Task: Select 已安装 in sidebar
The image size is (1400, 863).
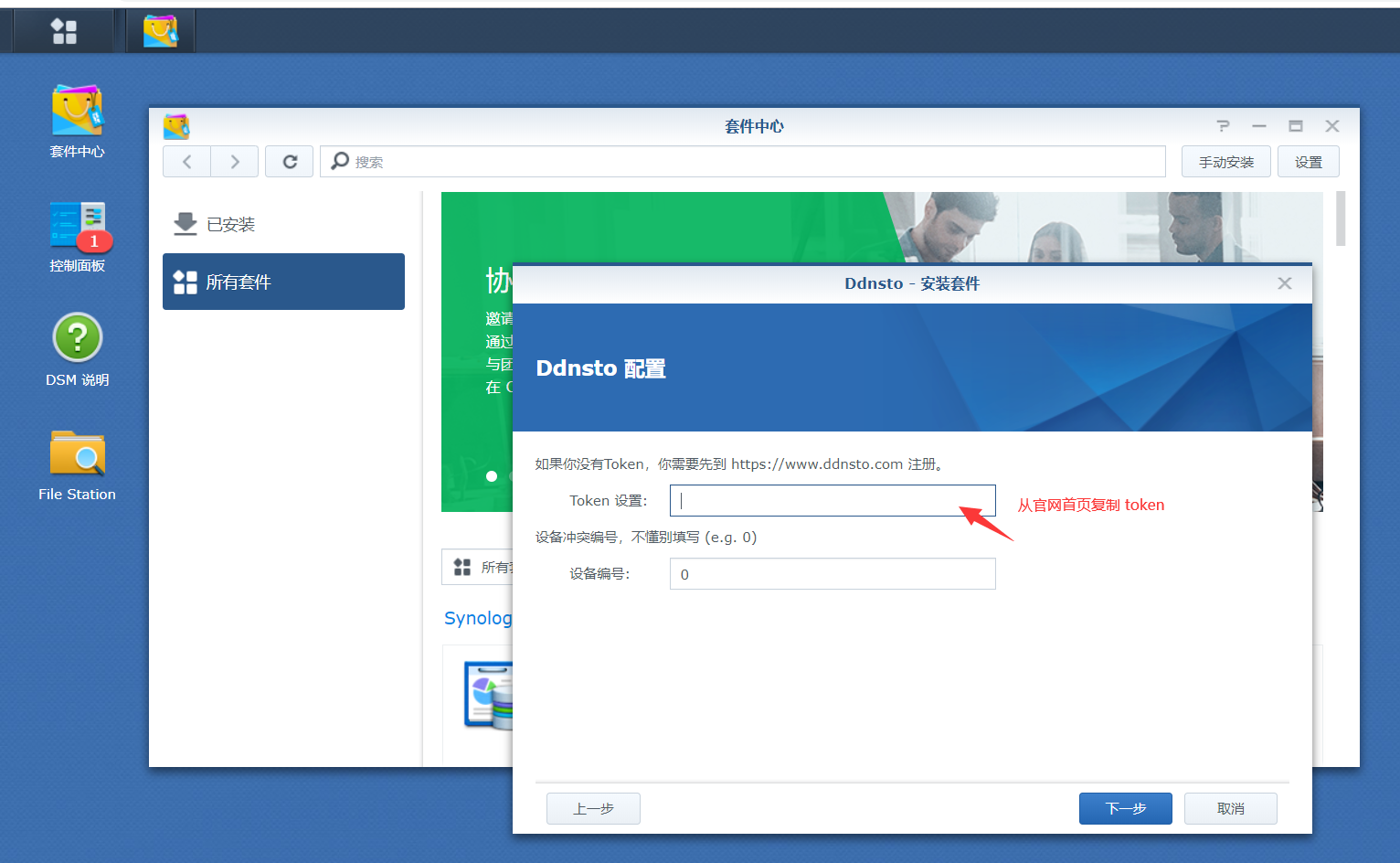Action: 283,224
